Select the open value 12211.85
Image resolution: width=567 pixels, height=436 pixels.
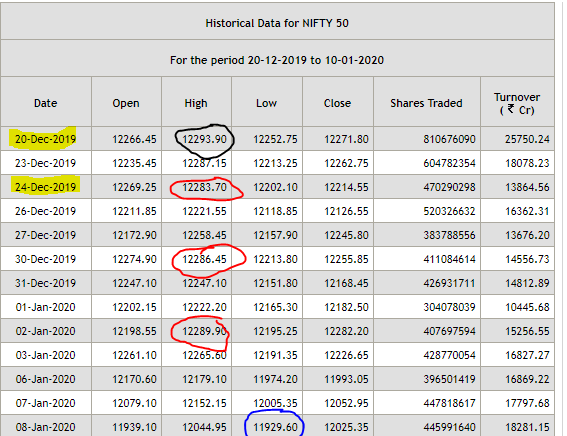point(134,211)
